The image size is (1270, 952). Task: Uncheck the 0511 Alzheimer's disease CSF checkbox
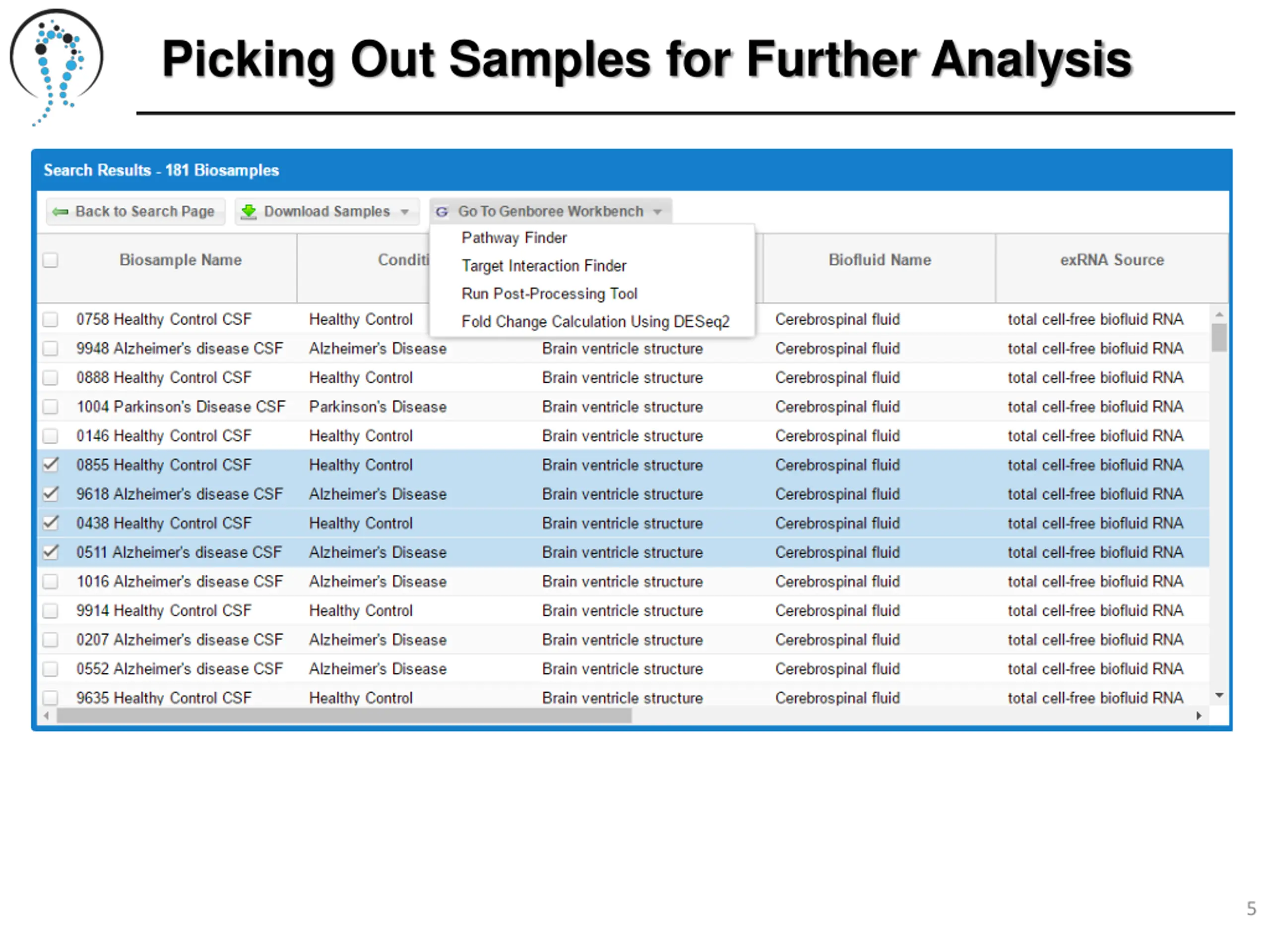pyautogui.click(x=51, y=552)
